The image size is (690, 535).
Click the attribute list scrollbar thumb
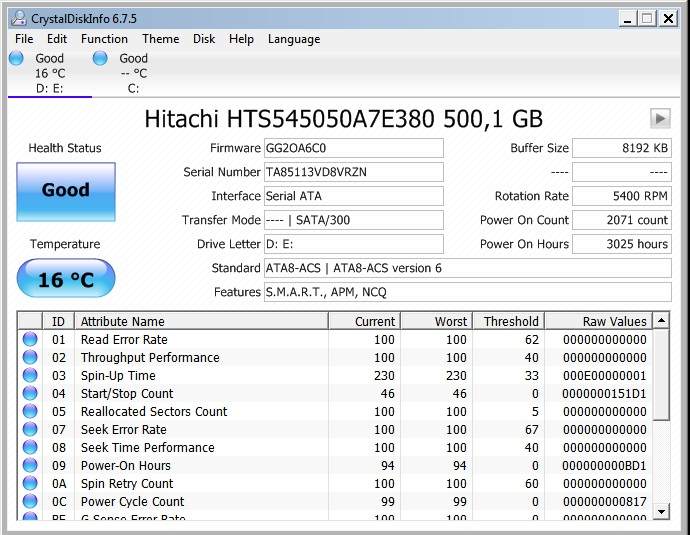click(661, 374)
